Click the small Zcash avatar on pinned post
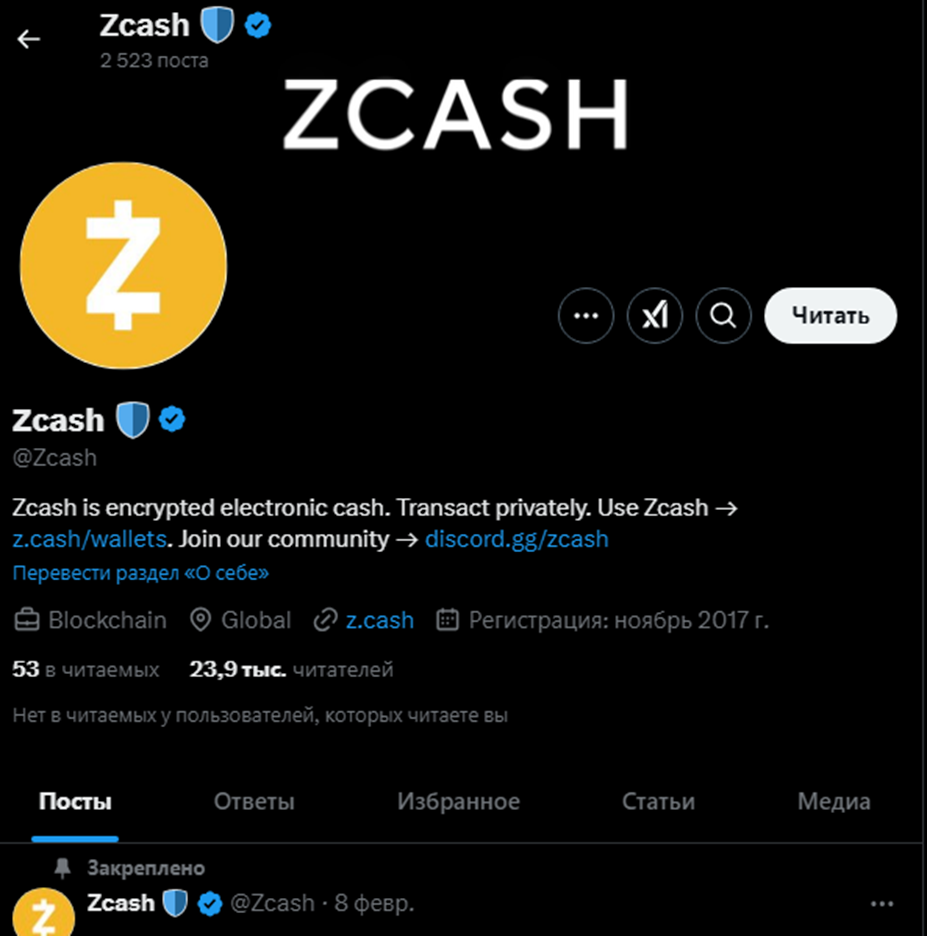 click(45, 912)
